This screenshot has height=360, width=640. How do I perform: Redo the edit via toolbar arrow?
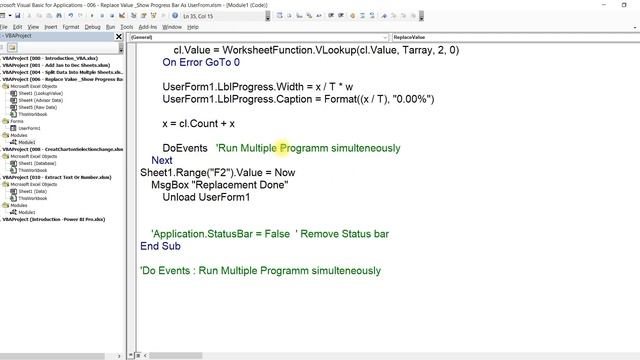coord(80,16)
